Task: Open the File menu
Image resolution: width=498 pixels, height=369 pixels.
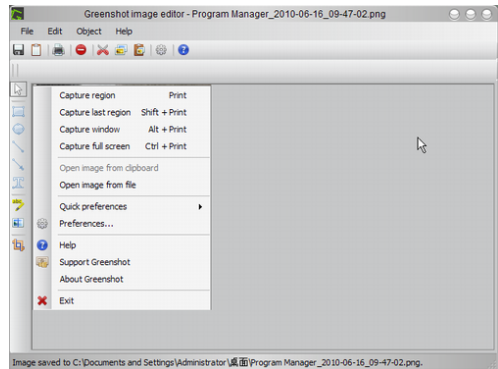Action: (27, 31)
